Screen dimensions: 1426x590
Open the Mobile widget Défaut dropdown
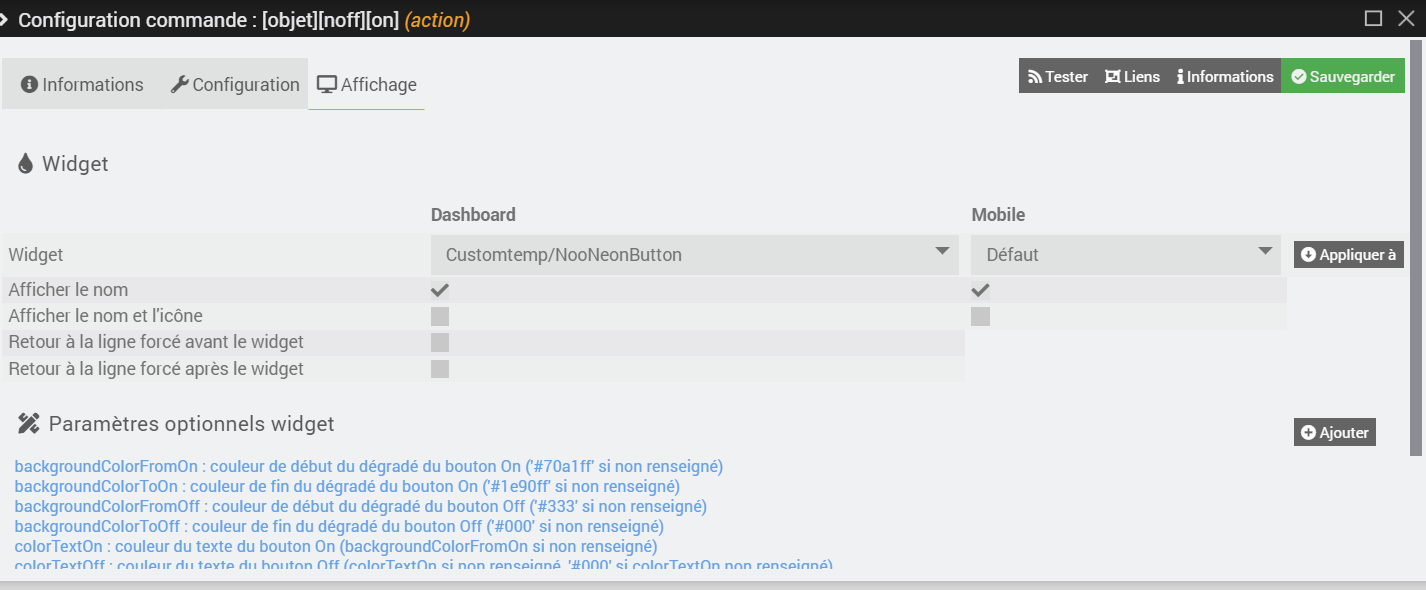1125,254
